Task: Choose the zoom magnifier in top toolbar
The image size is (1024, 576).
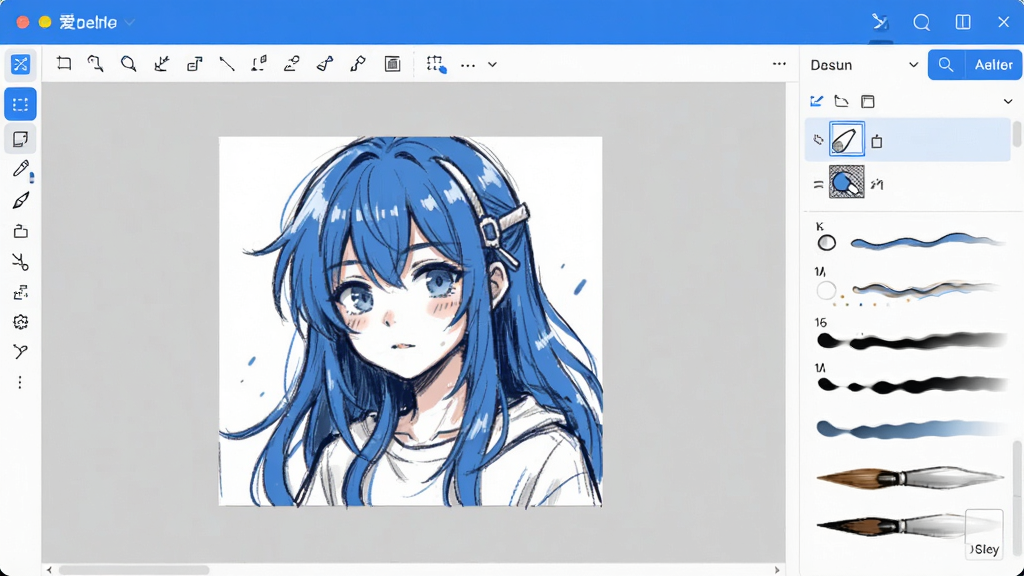Action: tap(129, 64)
